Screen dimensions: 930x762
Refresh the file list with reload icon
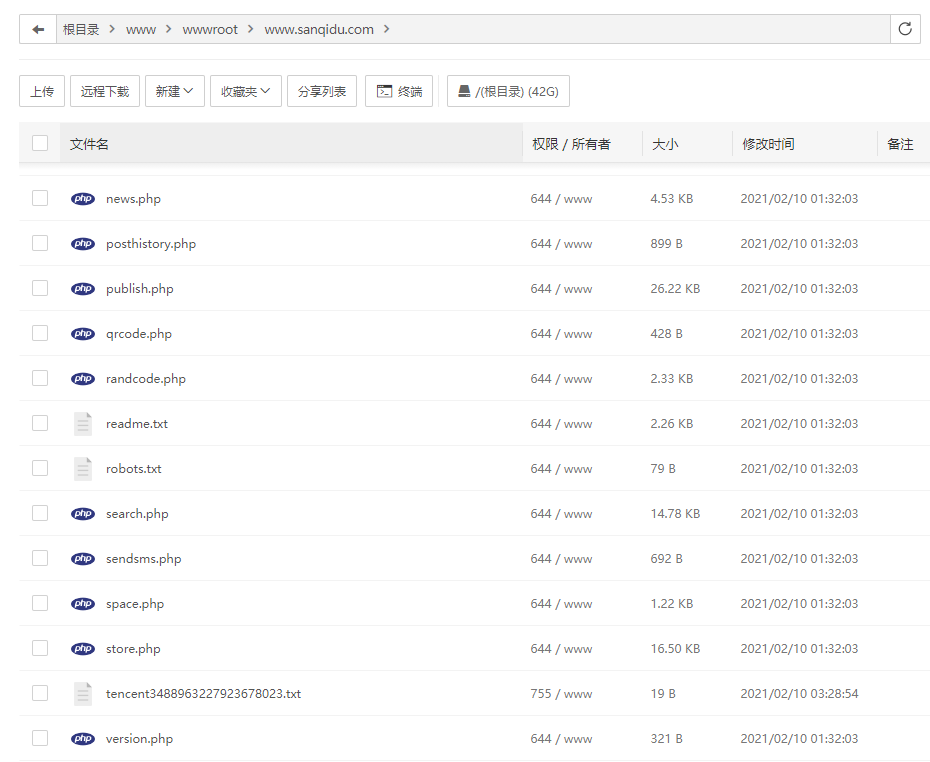(905, 29)
